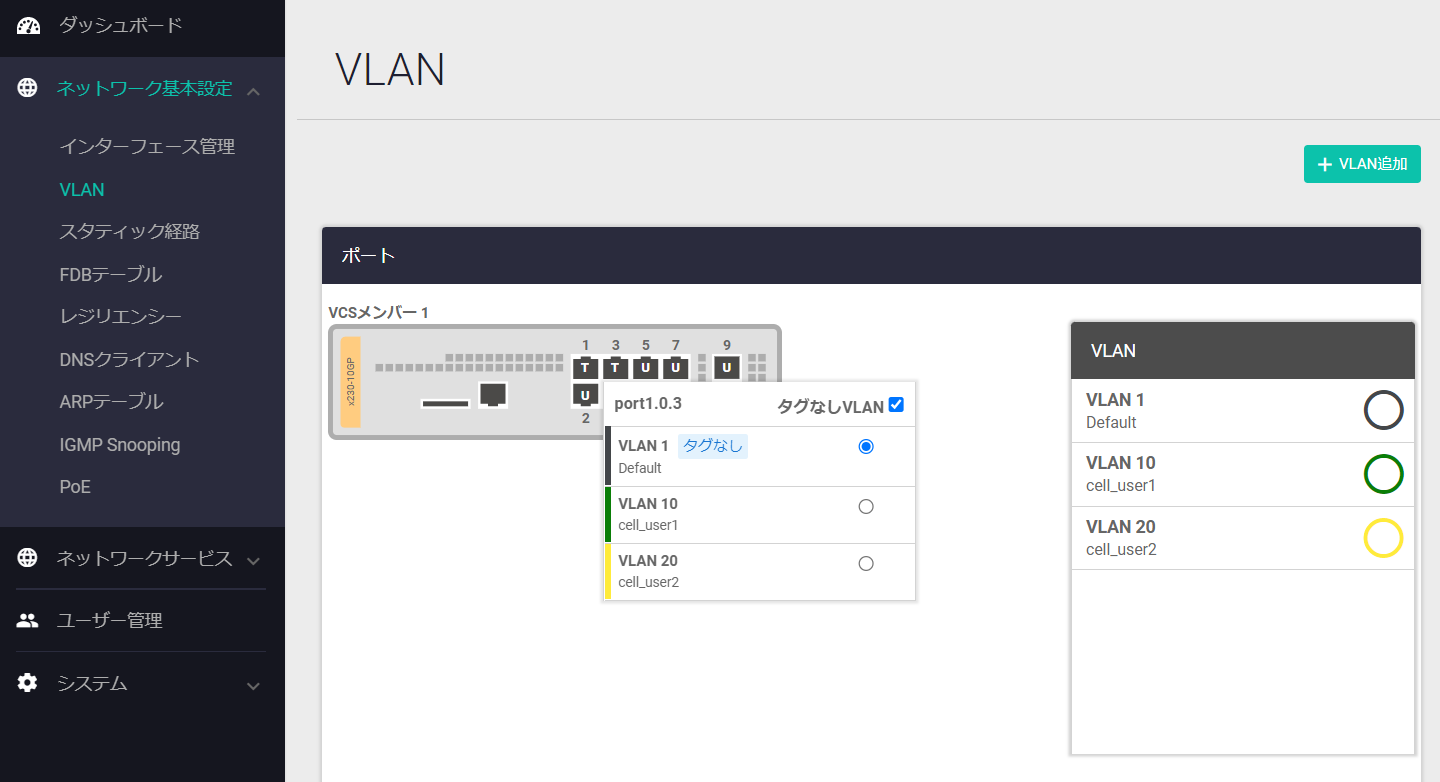Screen dimensions: 1440x782
Task: Open FDBテーブル in the sidebar
Action: pyautogui.click(x=110, y=274)
